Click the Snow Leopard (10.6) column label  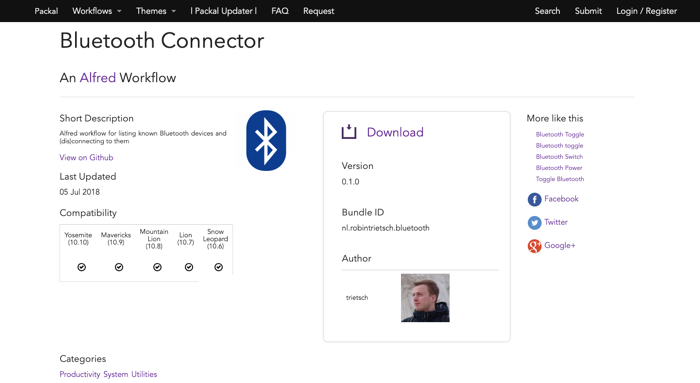(x=215, y=239)
